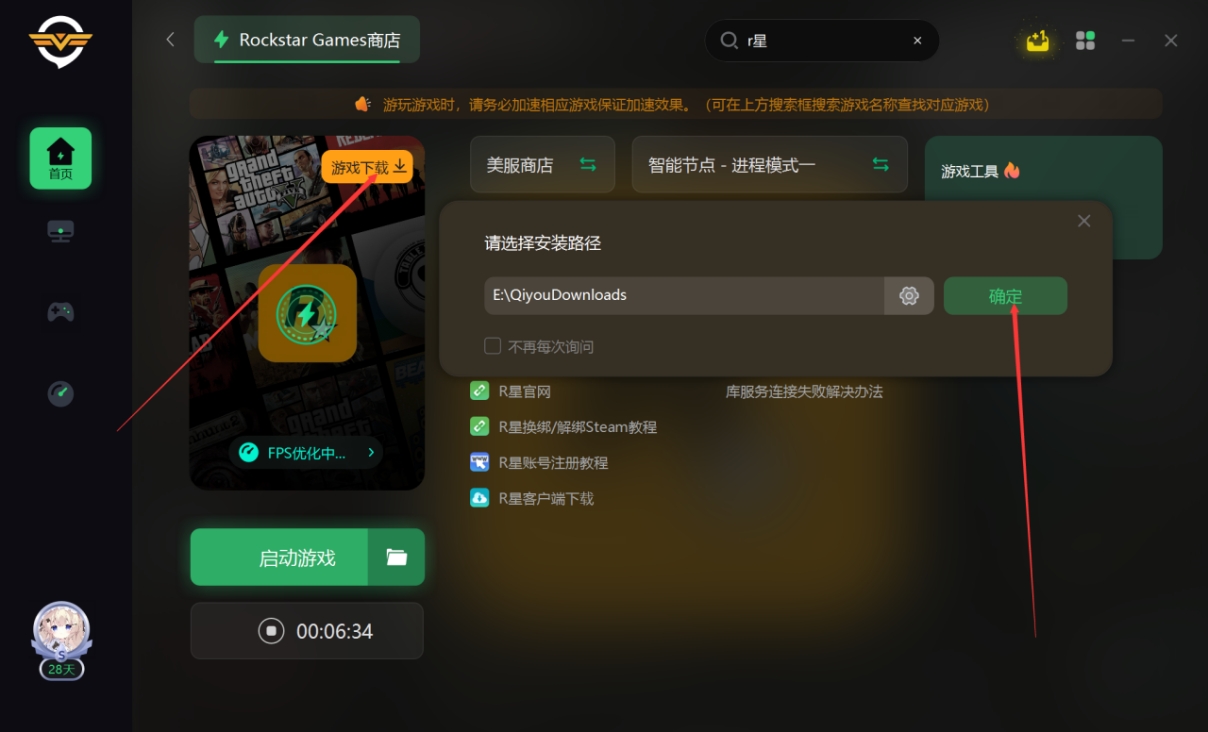Clear the search text r星
Viewport: 1208px width, 732px height.
tap(917, 41)
